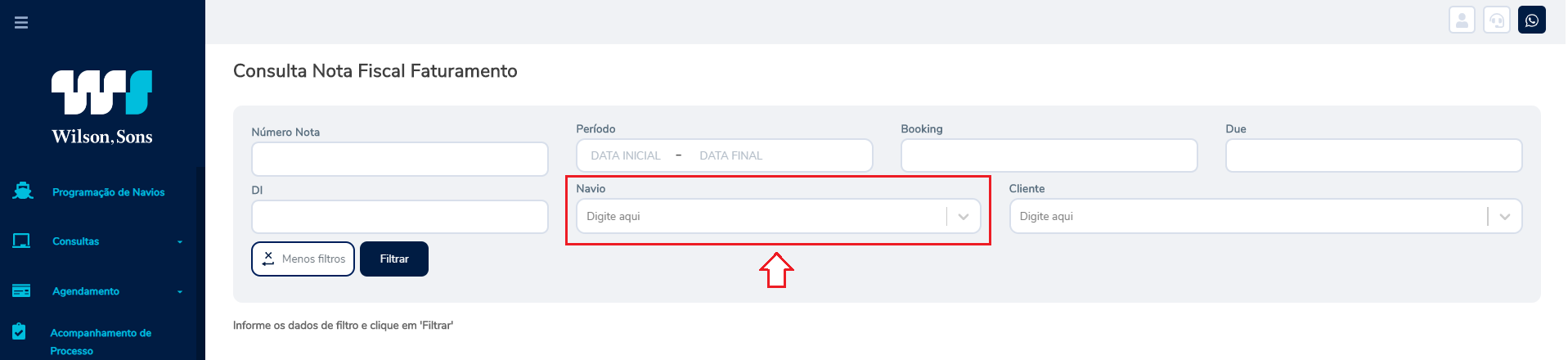Click the Consultas monitor icon
The image size is (1568, 360).
tap(21, 241)
